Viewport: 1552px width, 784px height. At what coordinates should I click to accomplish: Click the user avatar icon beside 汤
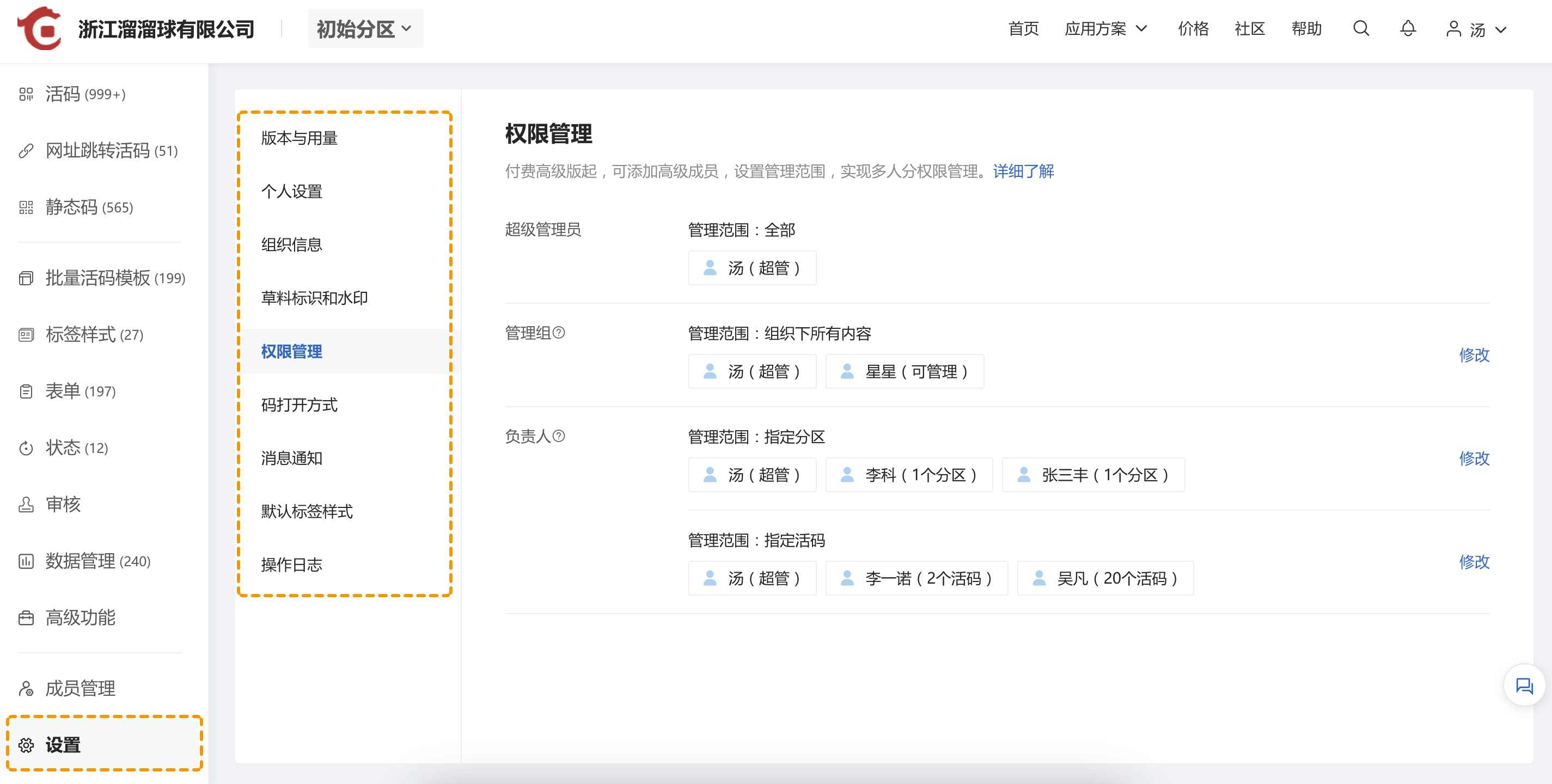(1453, 29)
